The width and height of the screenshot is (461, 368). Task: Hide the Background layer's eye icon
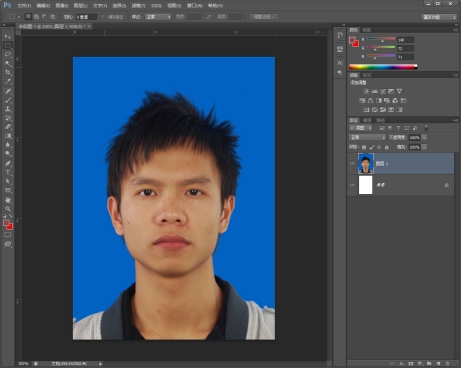(352, 185)
